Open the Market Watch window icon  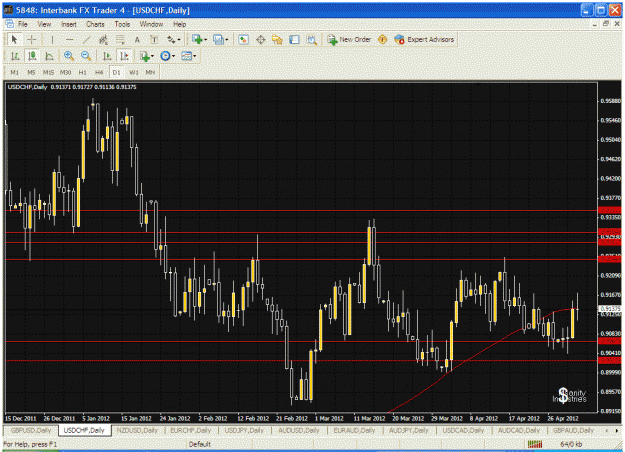(x=243, y=39)
